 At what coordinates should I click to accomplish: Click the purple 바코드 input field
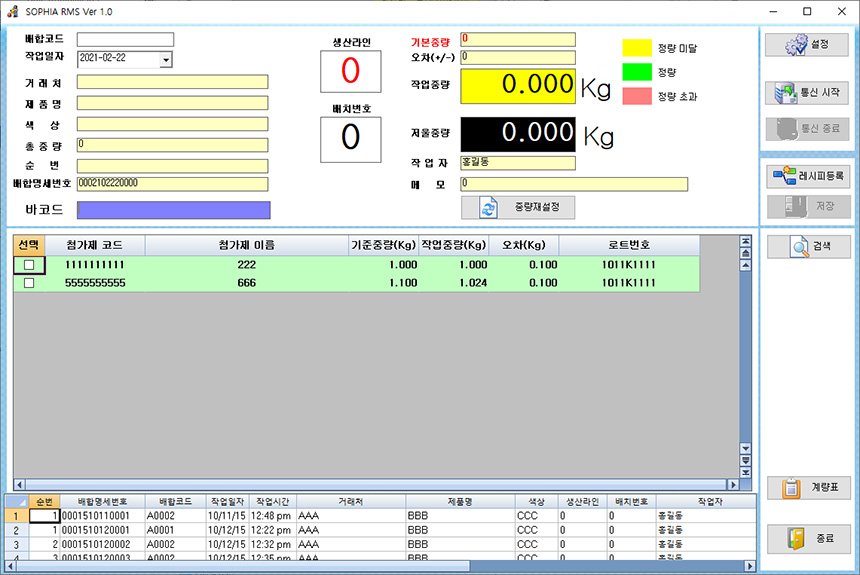pyautogui.click(x=173, y=210)
